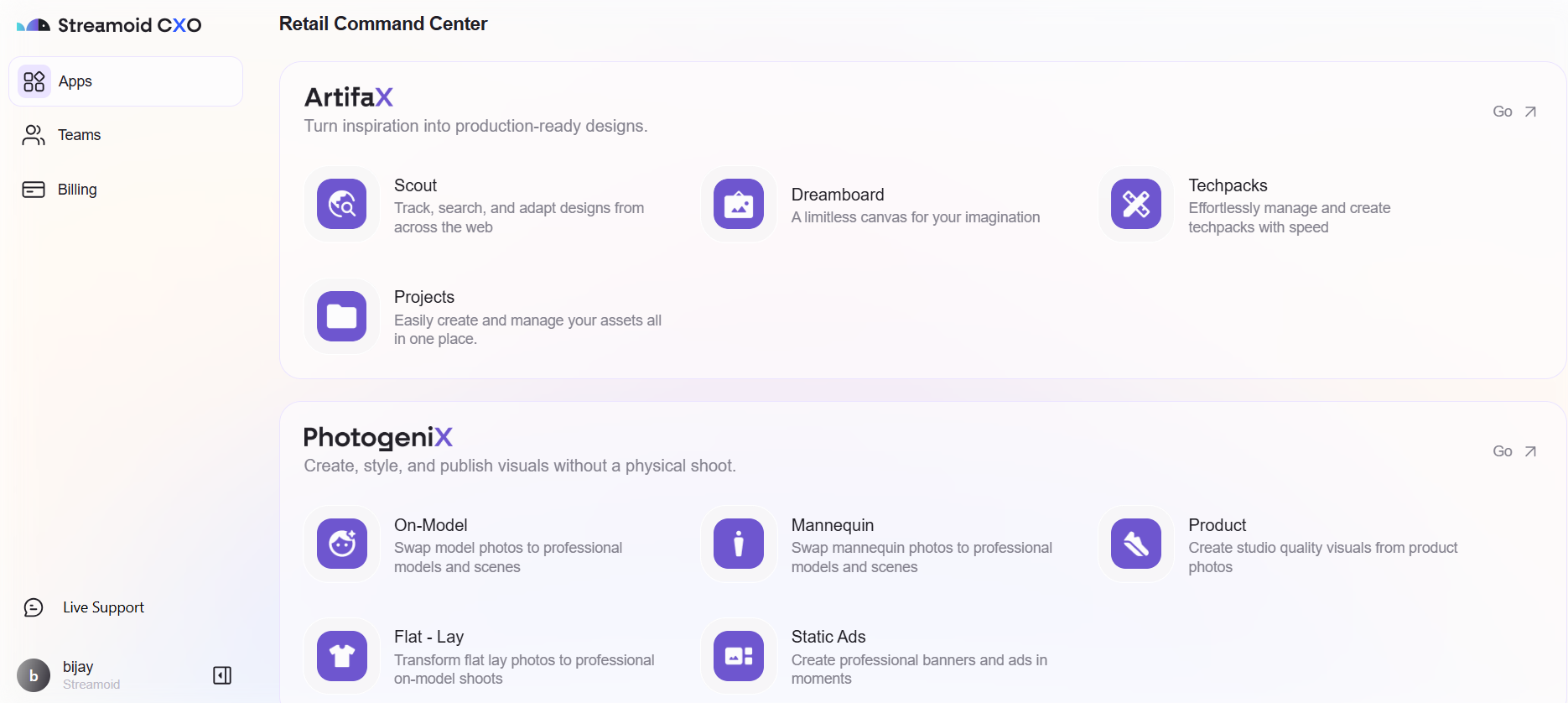Go to Teams in sidebar
This screenshot has width=1568, height=703.
tap(79, 135)
